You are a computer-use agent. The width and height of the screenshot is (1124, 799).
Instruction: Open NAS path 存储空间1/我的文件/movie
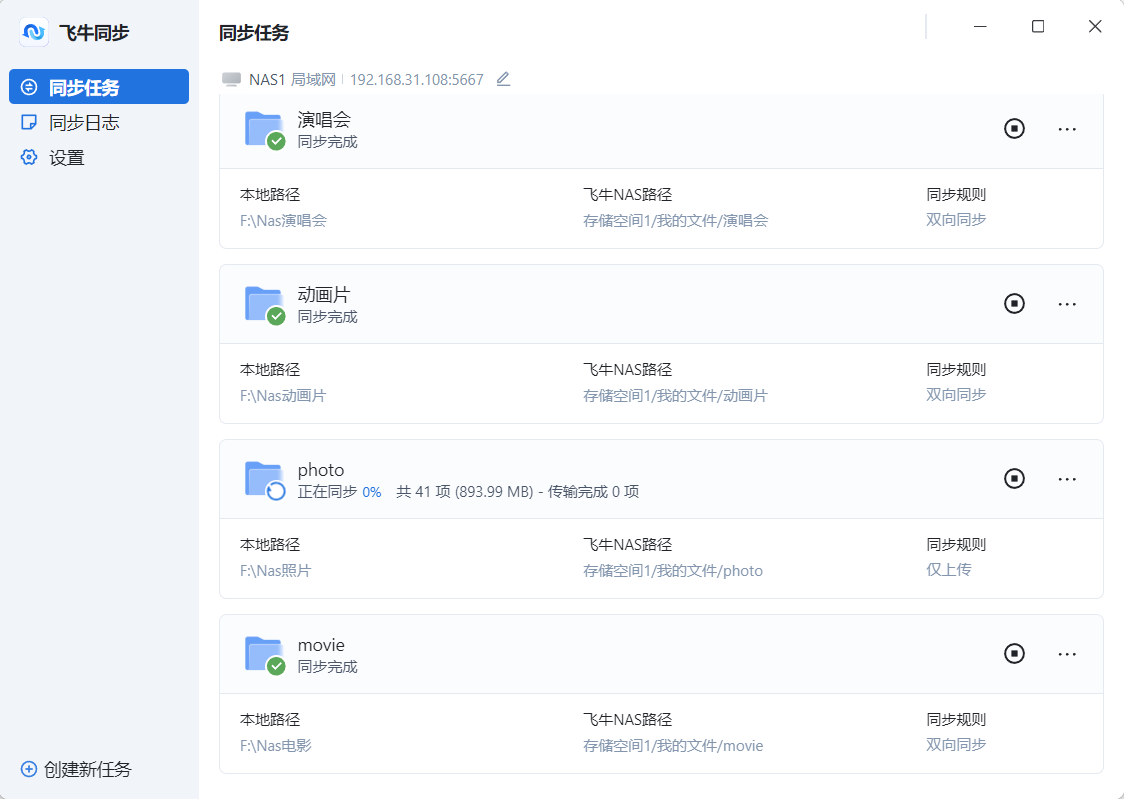[x=672, y=745]
